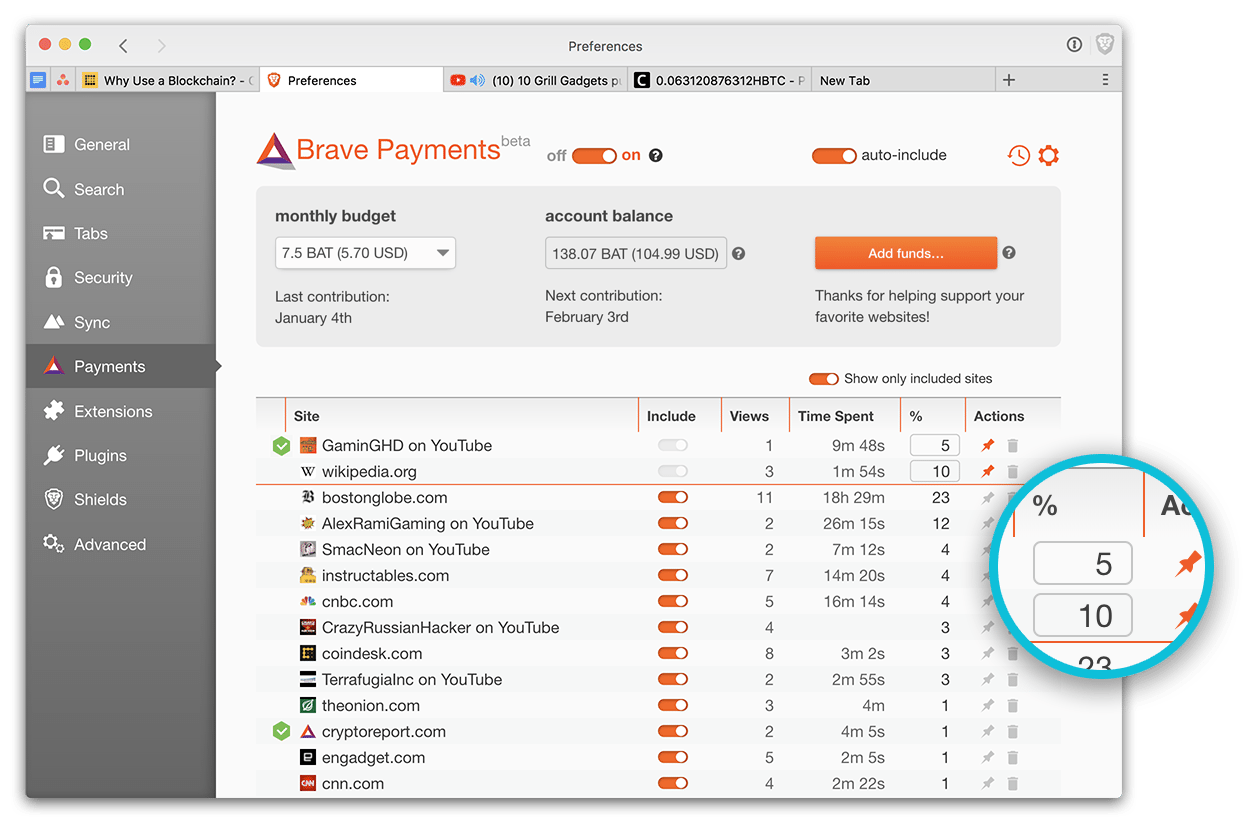Viewport: 1253px width, 827px height.
Task: Click the circular info icon beside Brave lion
Action: point(1074,45)
